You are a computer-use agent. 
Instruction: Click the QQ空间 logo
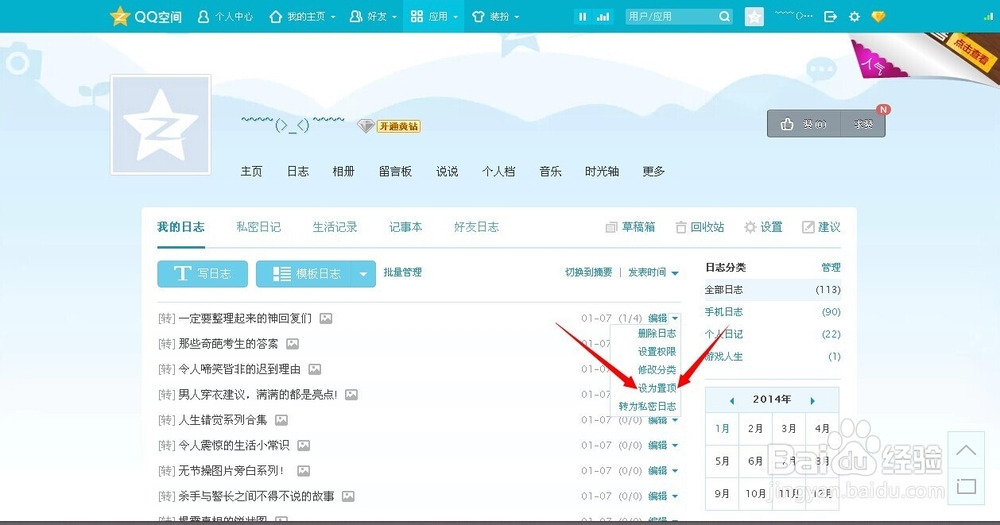point(145,16)
